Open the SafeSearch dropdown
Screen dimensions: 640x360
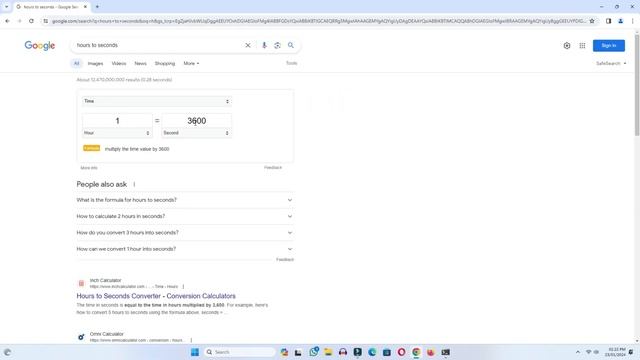coord(611,64)
